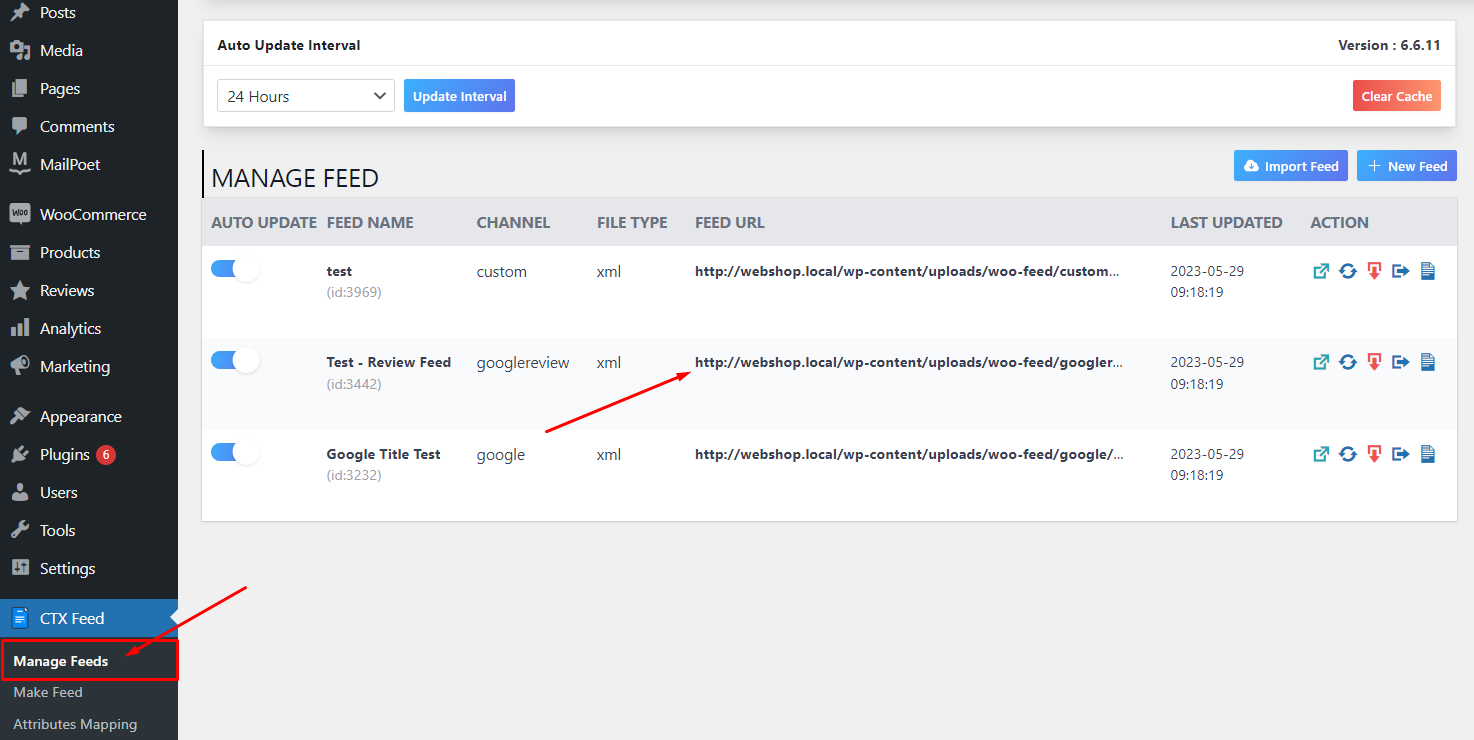Go to Make Feed submenu

tap(47, 691)
